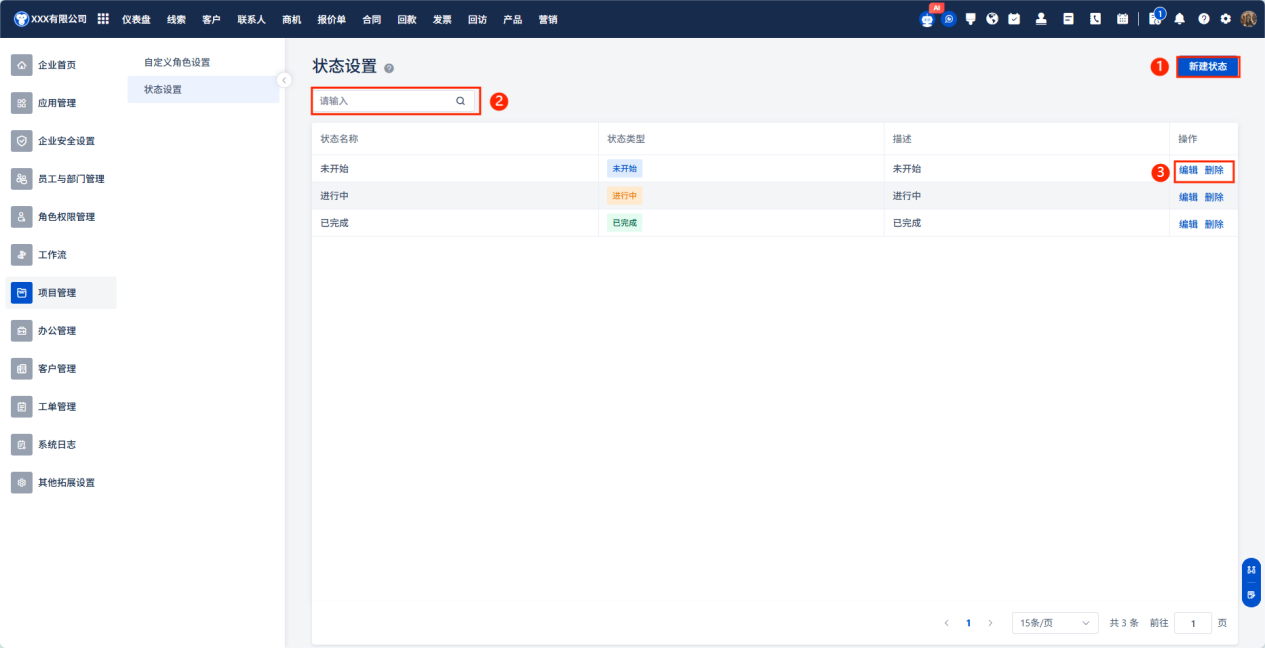The height and width of the screenshot is (648, 1265).
Task: Open the phone book icon
Action: click(1095, 19)
